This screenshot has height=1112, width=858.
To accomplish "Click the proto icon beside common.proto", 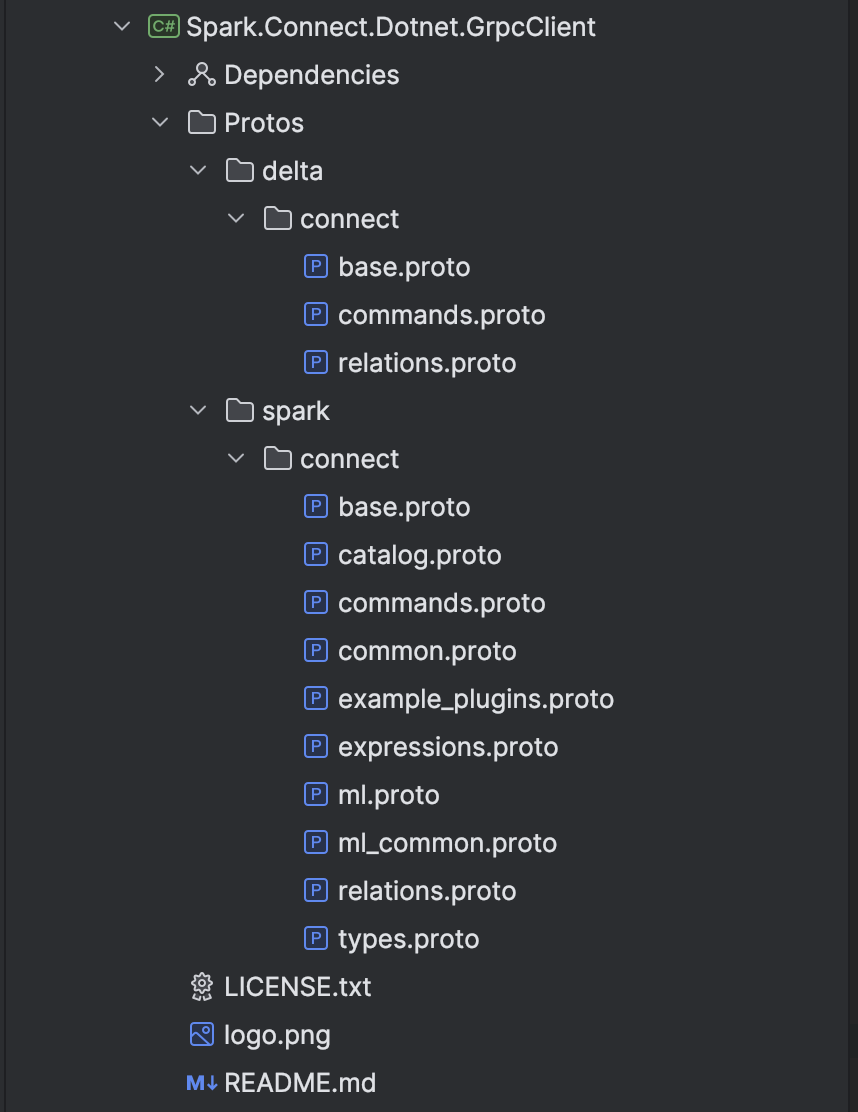I will coord(316,651).
